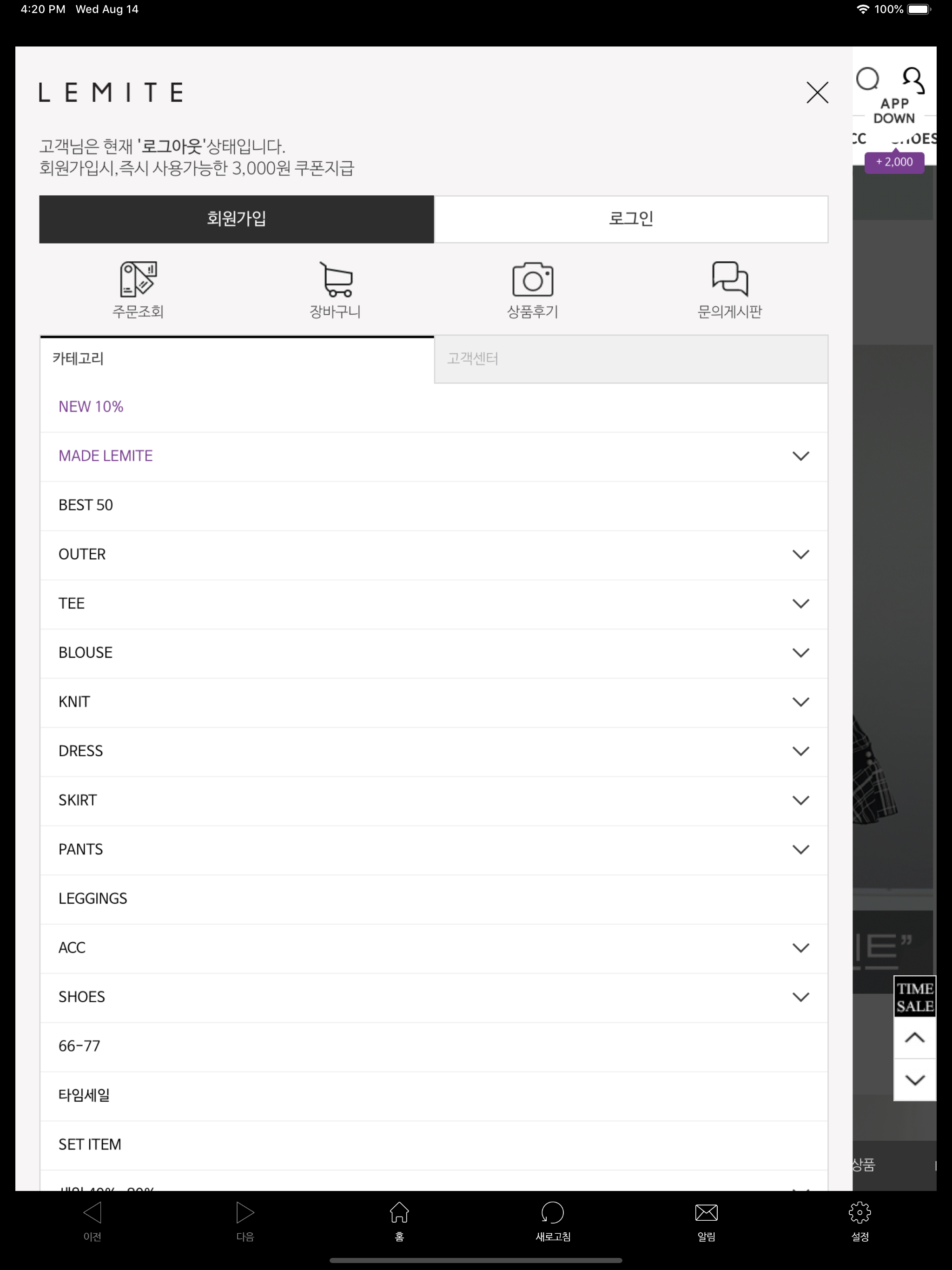Open shopping cart (장바구니) icon
Viewport: 952px width, 1270px height.
click(336, 279)
